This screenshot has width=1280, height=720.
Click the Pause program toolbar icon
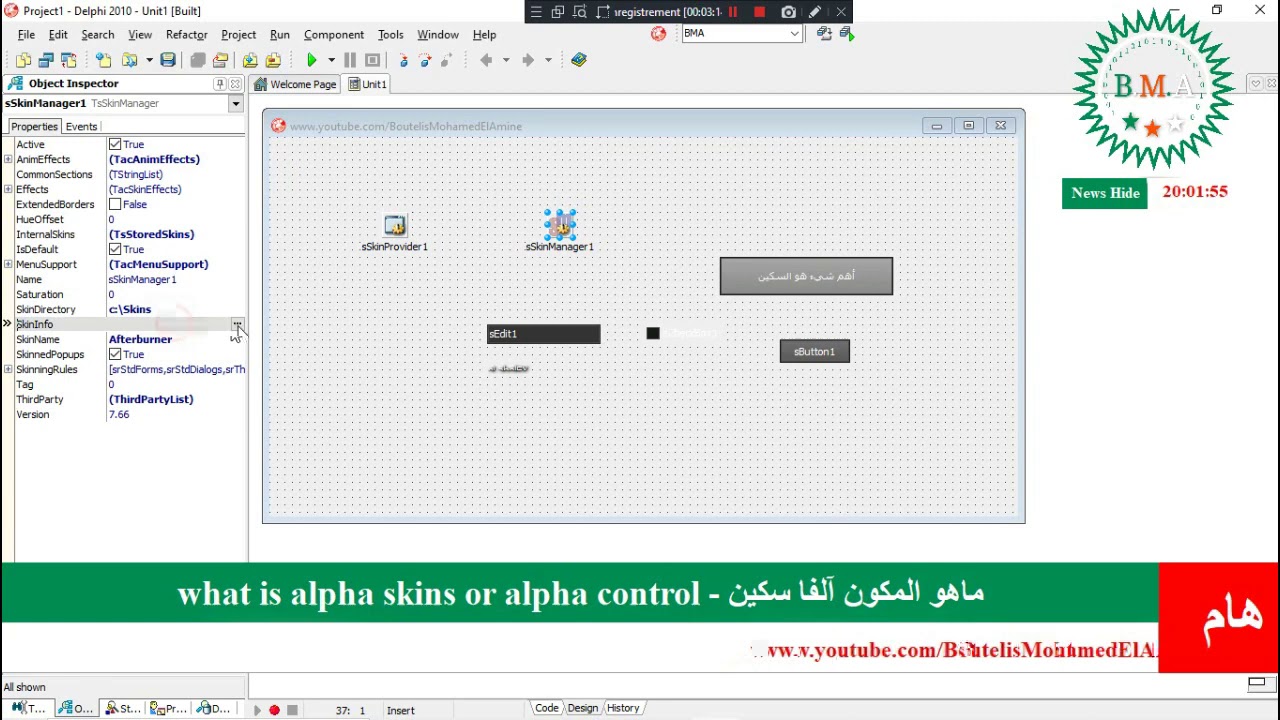[350, 60]
